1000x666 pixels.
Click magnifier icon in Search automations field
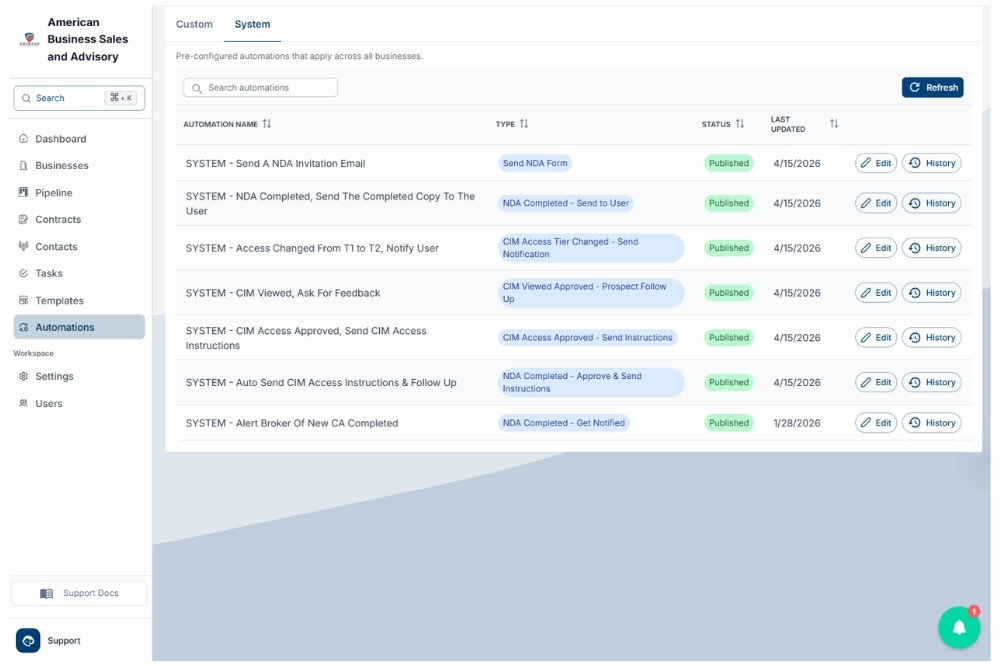click(197, 88)
